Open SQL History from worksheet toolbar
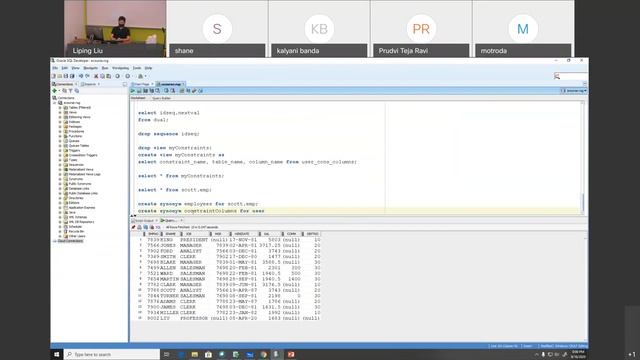 point(200,91)
